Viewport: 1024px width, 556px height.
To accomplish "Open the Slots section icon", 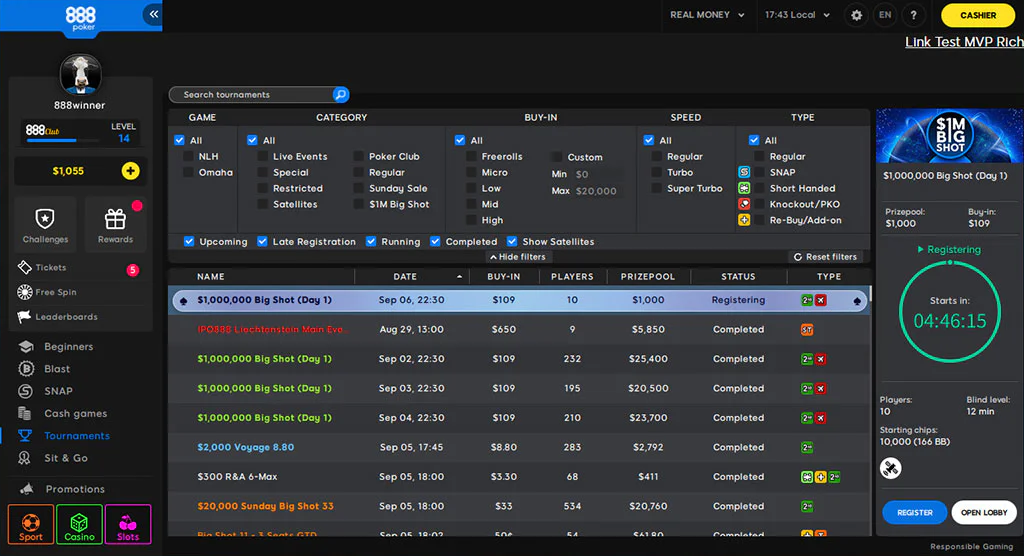I will 127,525.
